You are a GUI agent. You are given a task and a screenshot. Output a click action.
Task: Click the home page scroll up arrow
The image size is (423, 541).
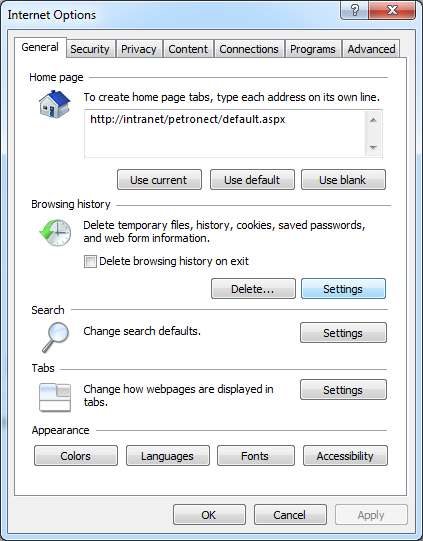coord(373,120)
